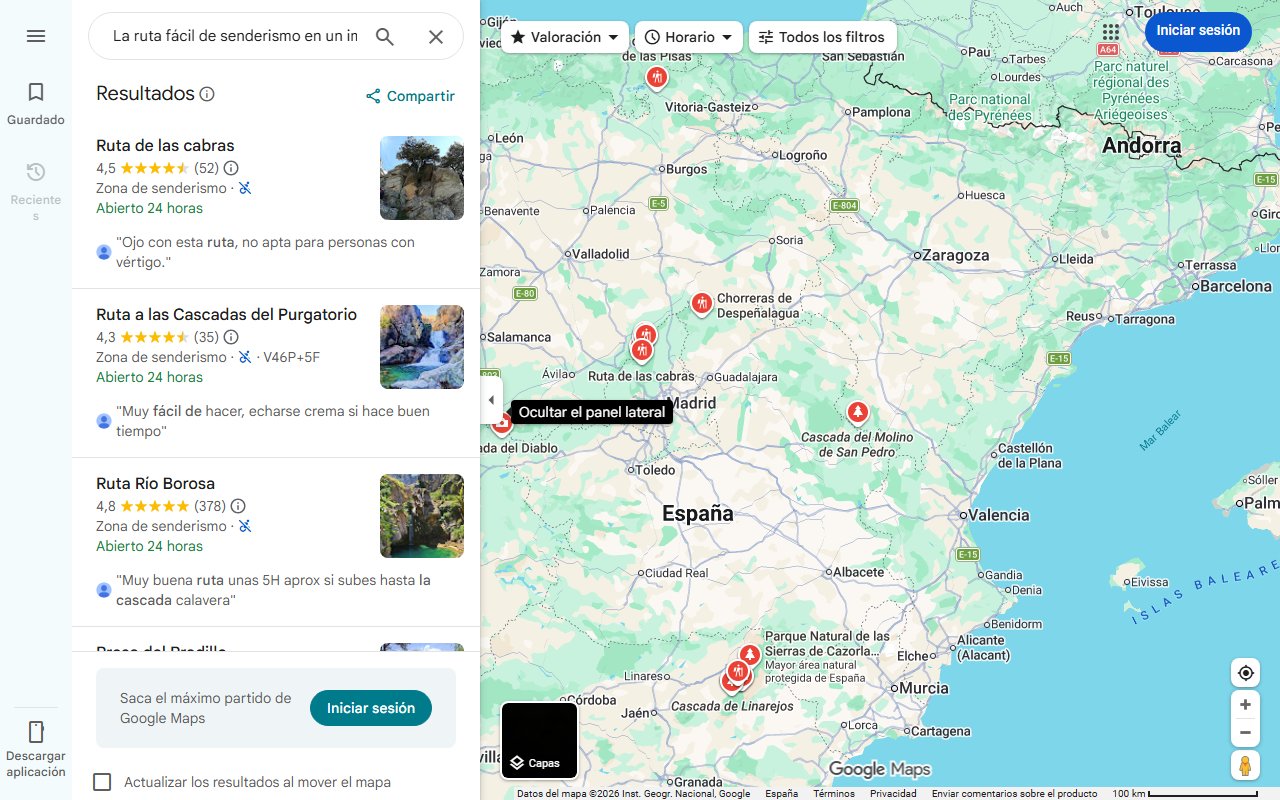
Task: Share results via Compartir
Action: [409, 96]
